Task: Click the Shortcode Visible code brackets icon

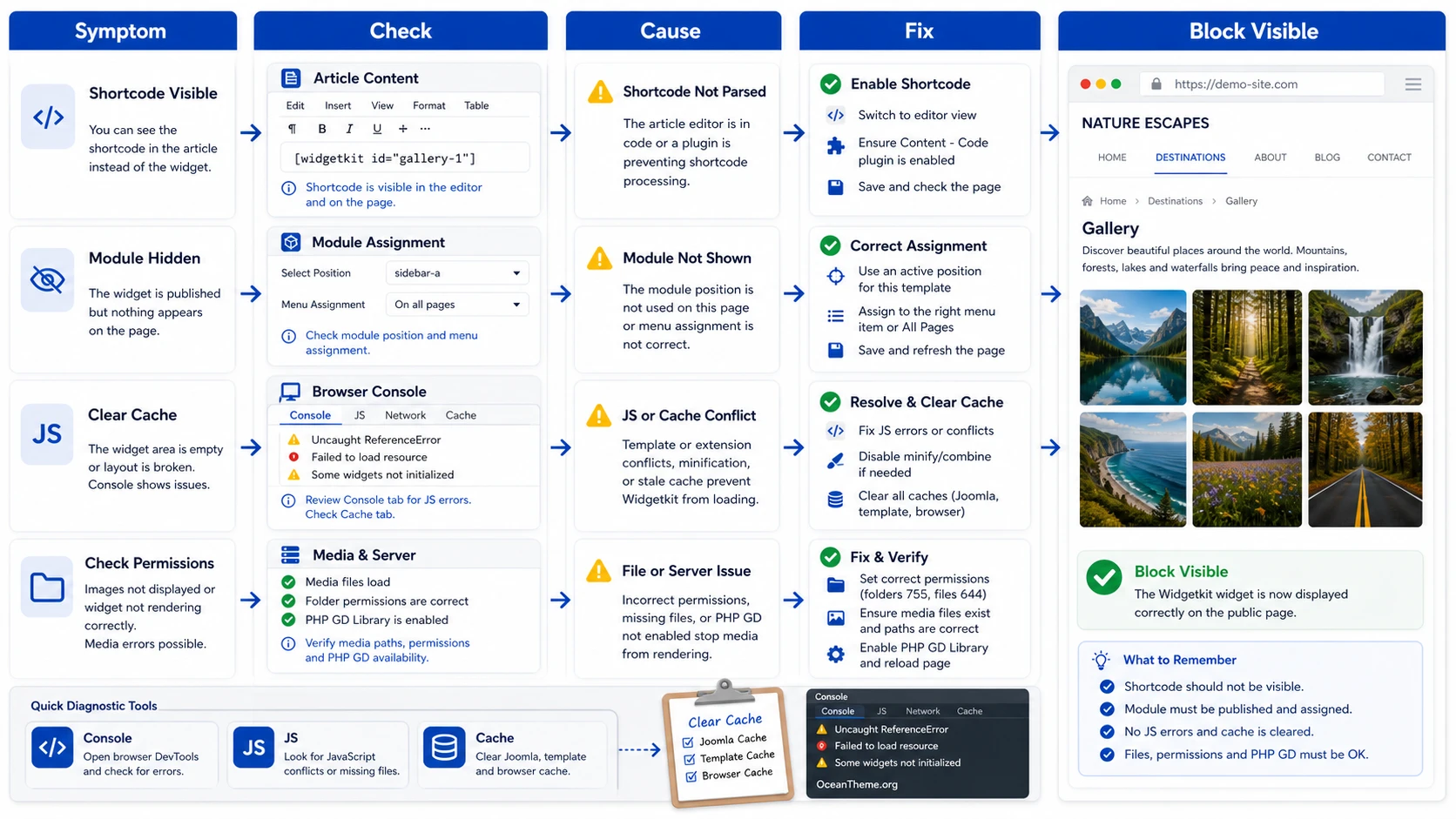Action: click(48, 117)
